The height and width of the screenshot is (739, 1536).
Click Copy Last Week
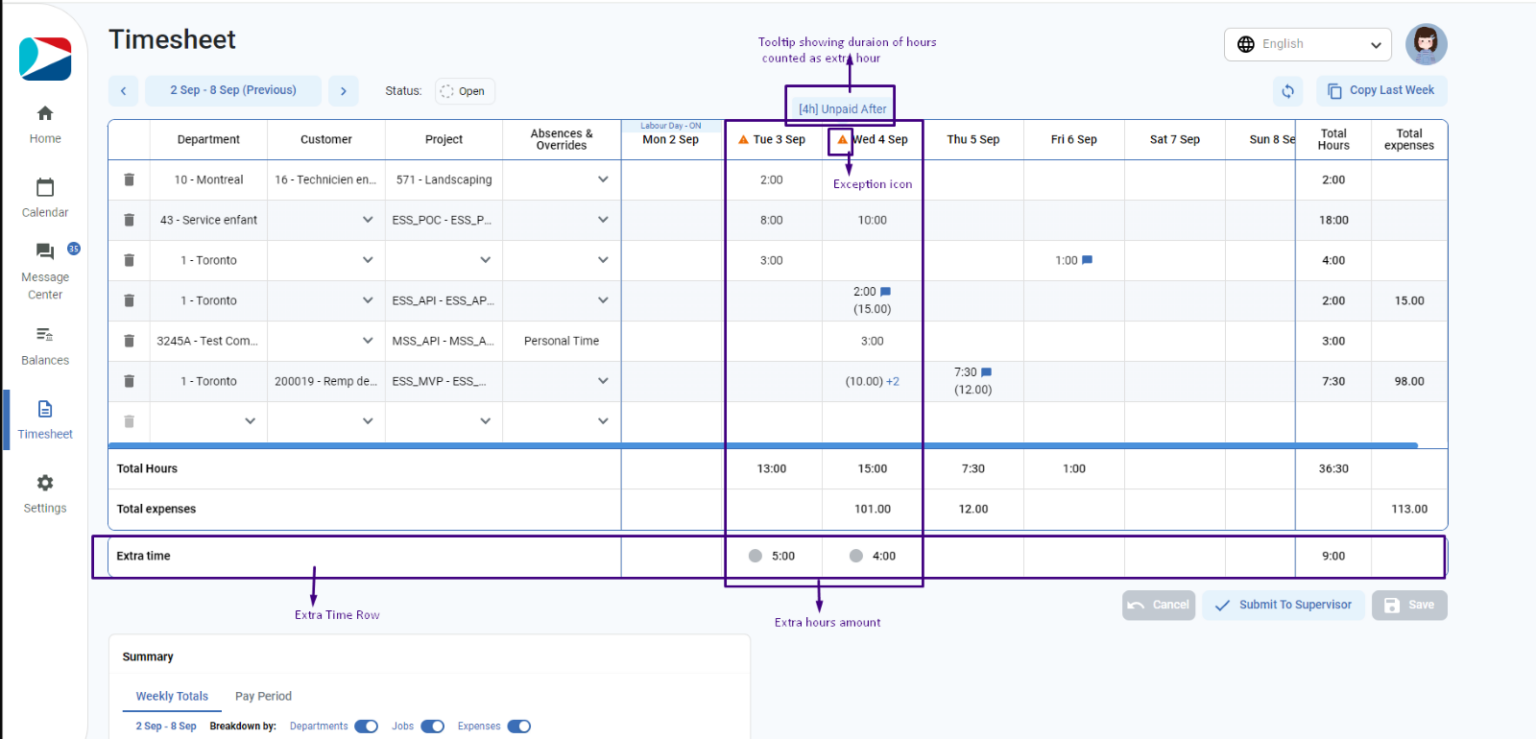(x=1381, y=90)
